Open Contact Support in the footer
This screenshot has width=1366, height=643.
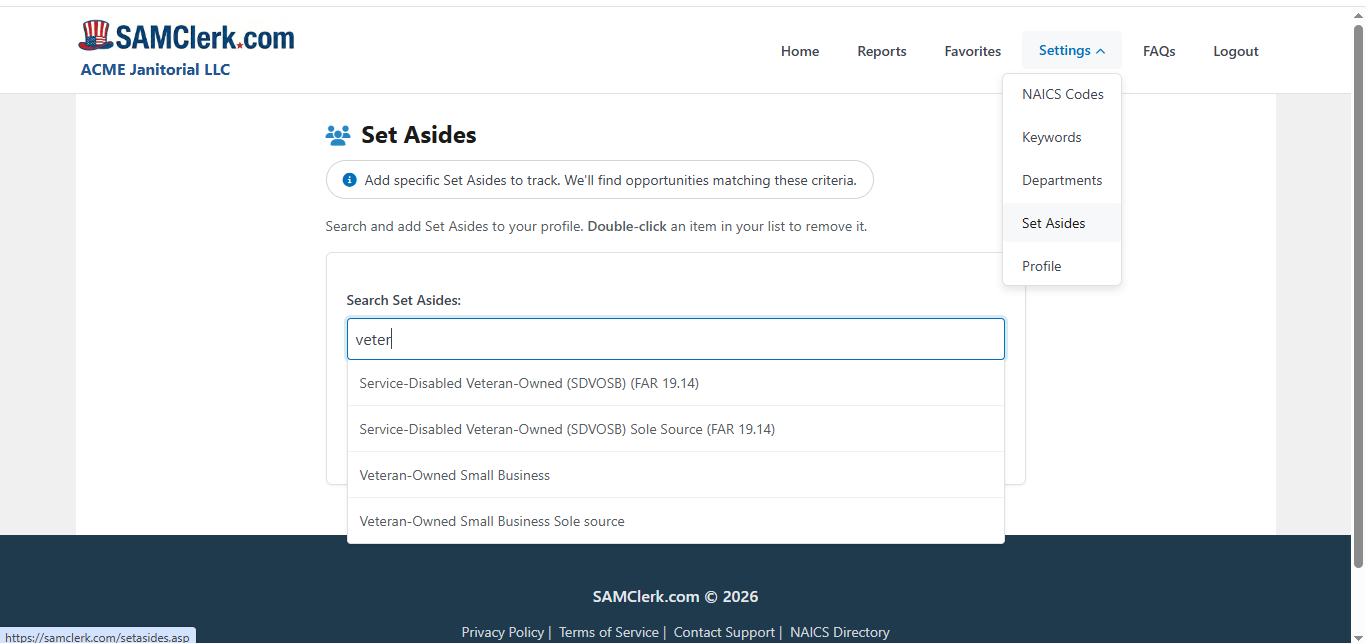pyautogui.click(x=724, y=632)
